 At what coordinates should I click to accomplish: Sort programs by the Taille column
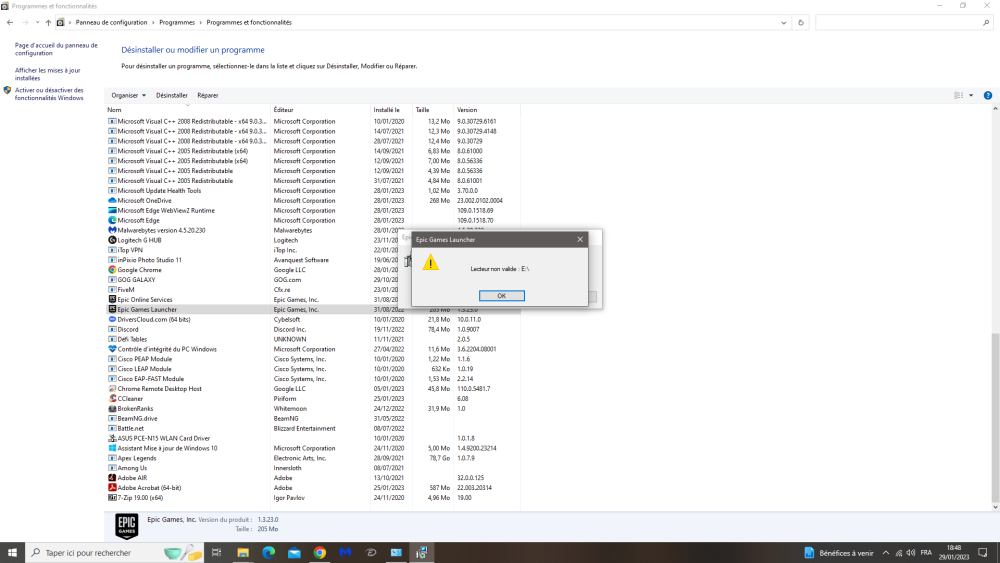(433, 110)
